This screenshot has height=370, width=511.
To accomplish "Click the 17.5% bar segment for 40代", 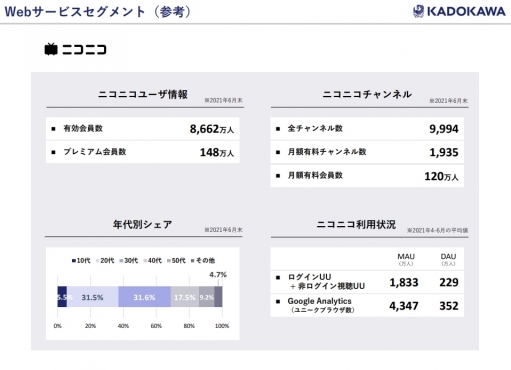I will [x=185, y=297].
